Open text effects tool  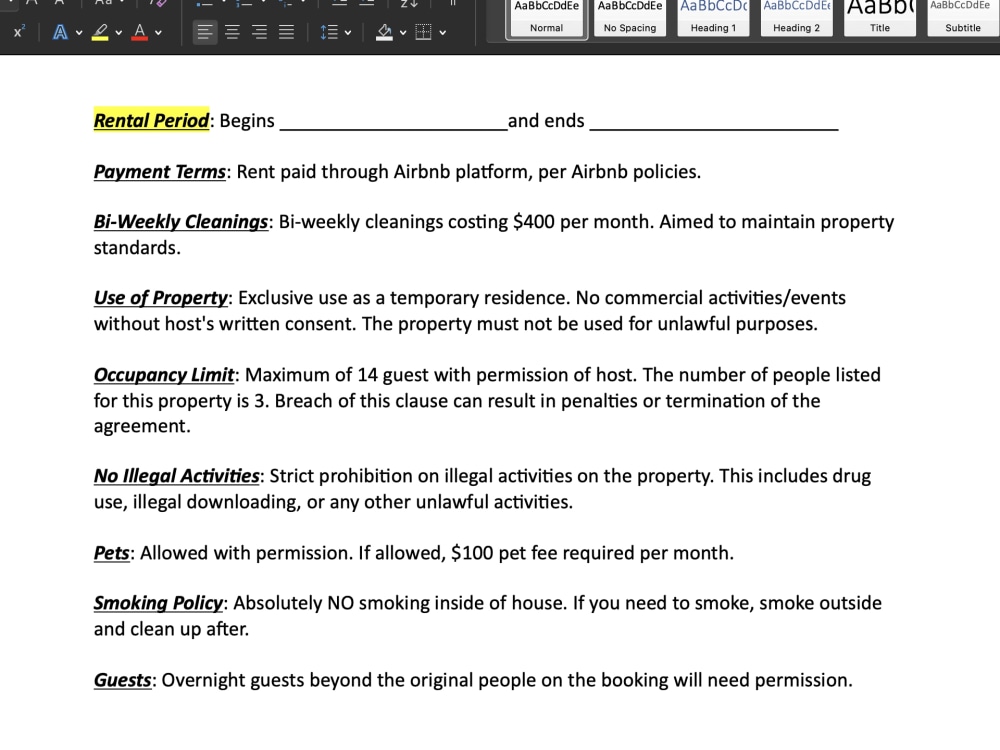(x=60, y=32)
